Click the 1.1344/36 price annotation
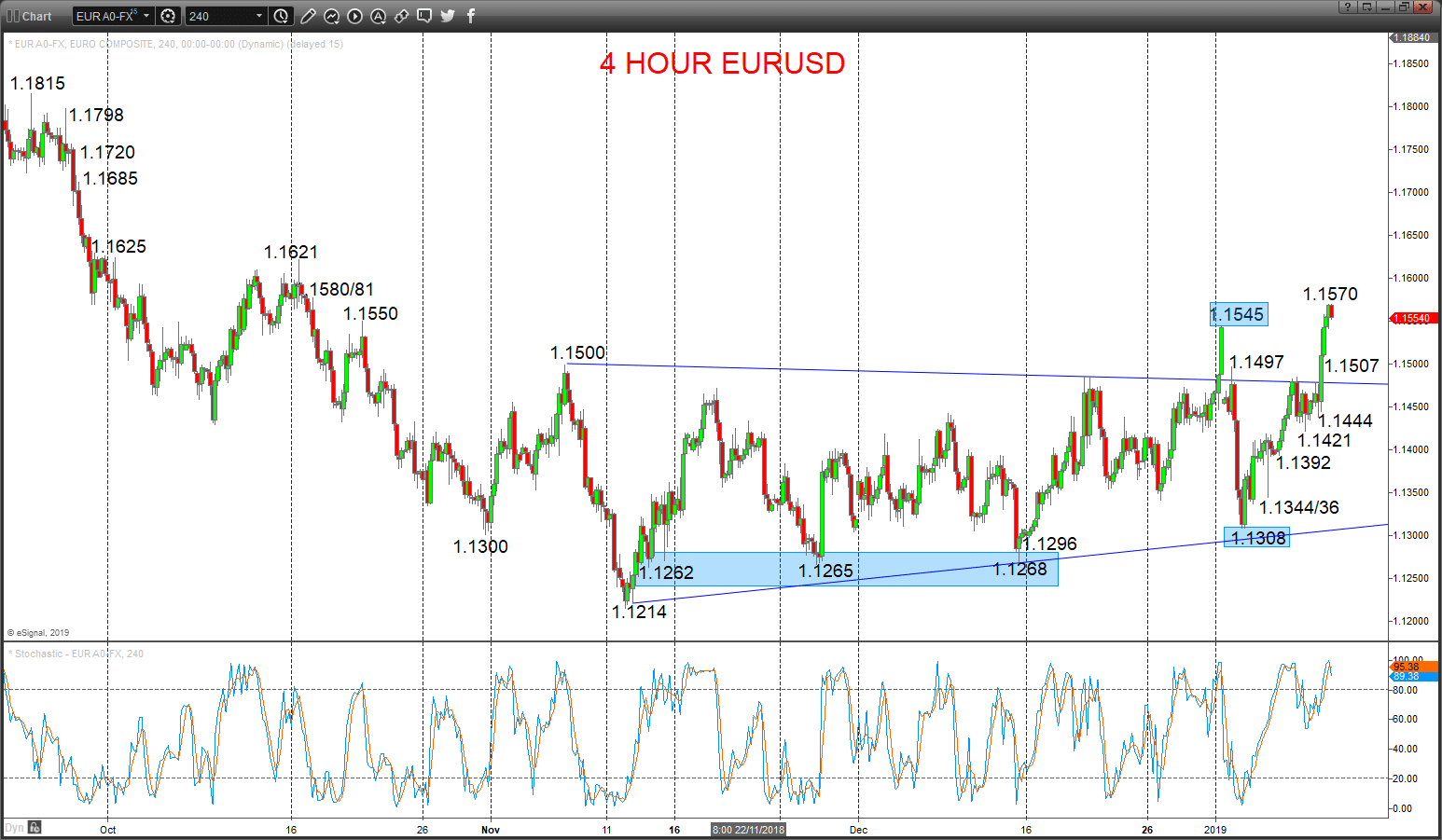The height and width of the screenshot is (840, 1442). click(1299, 507)
